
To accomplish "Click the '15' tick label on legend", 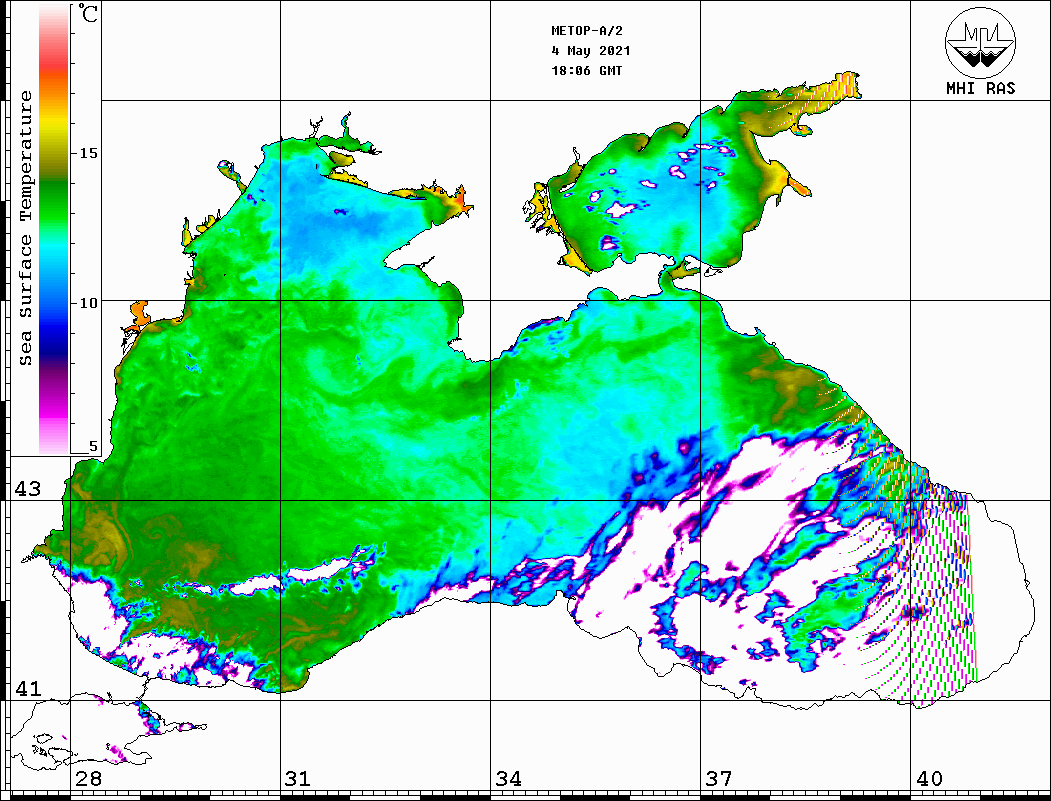I will 88,153.
